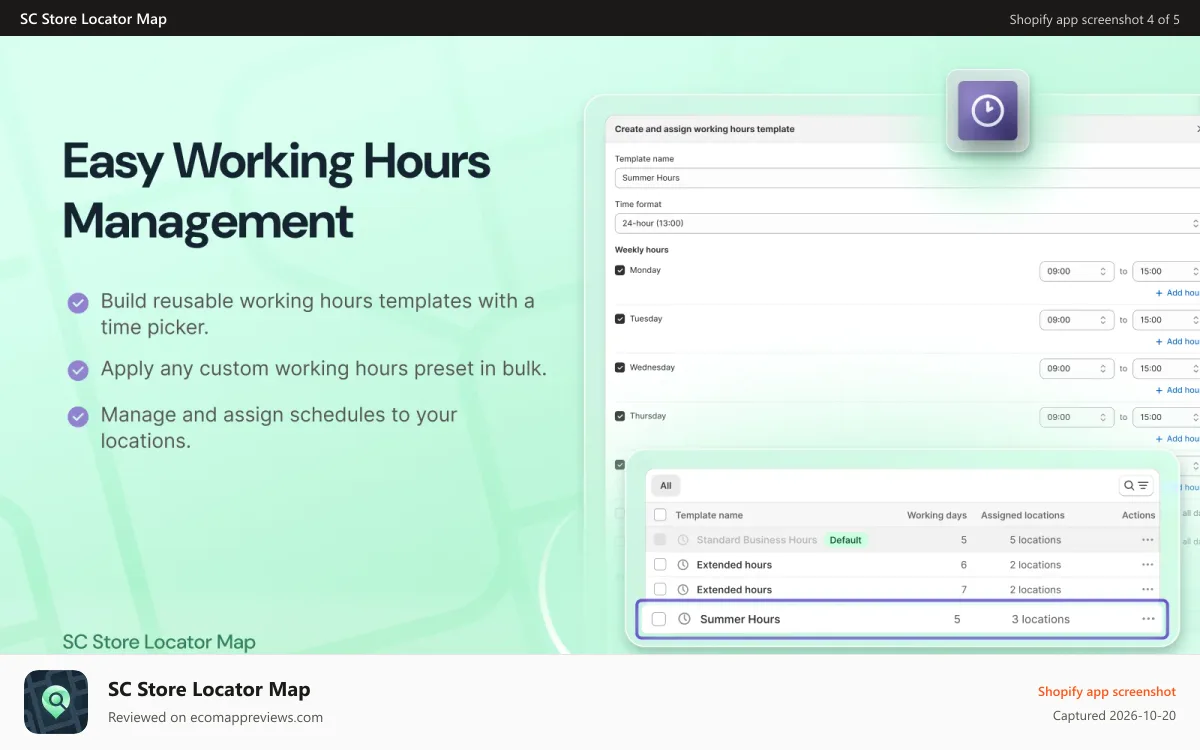This screenshot has height=750, width=1200.
Task: Click Add hours link under Tuesday
Action: (x=1177, y=341)
